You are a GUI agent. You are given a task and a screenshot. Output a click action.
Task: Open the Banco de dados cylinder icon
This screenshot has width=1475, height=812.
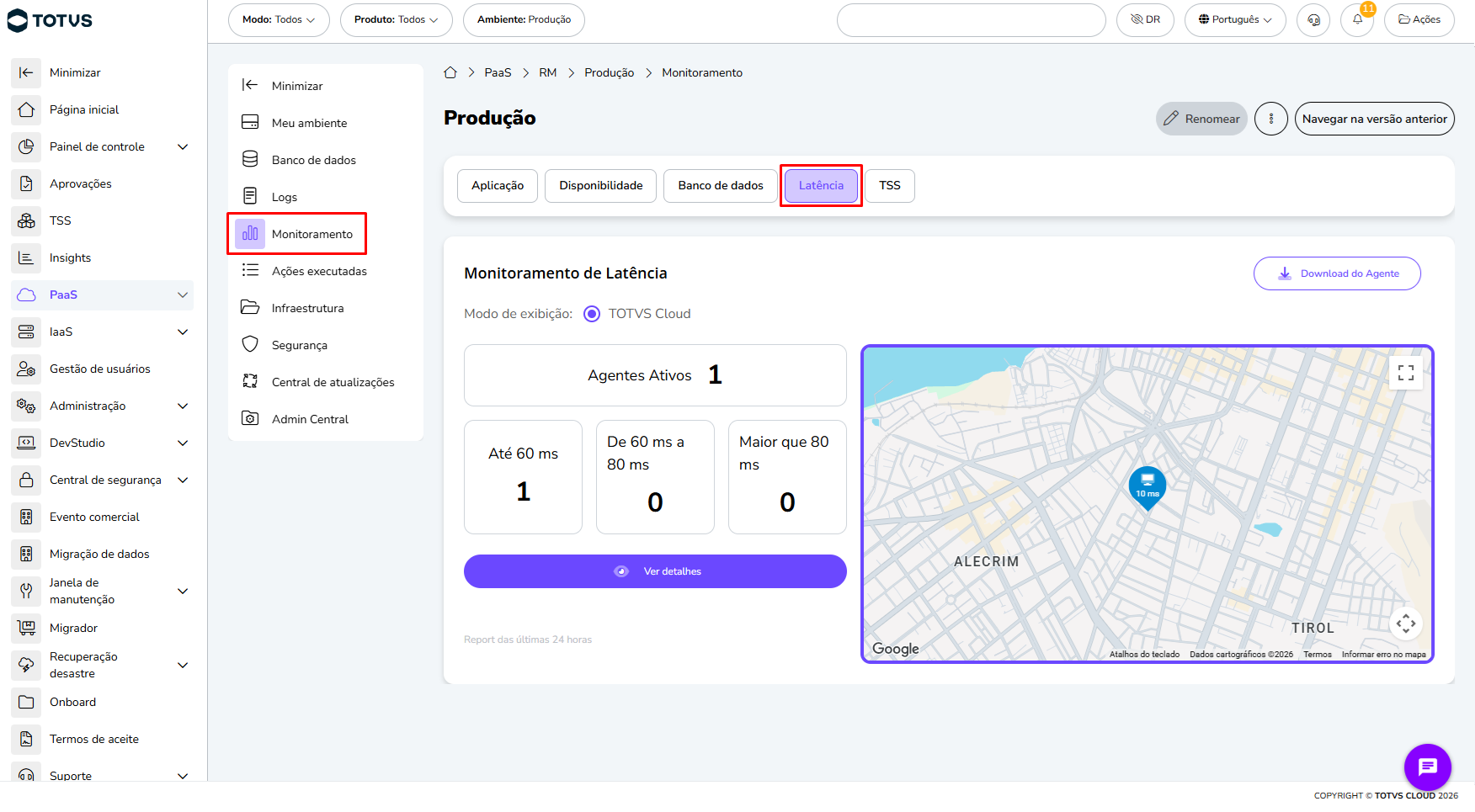coord(250,160)
